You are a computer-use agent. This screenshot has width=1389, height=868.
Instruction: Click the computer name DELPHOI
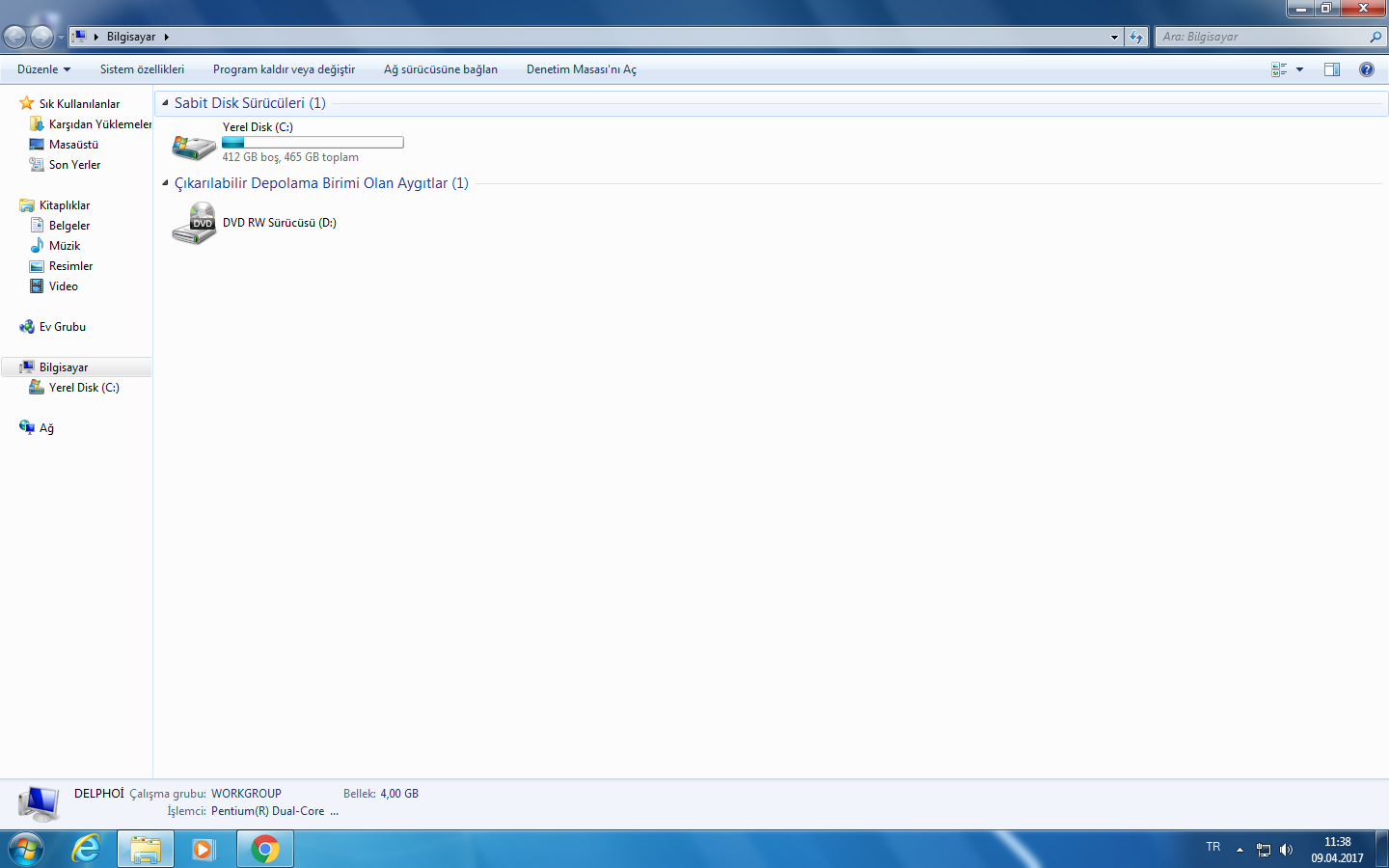coord(99,794)
